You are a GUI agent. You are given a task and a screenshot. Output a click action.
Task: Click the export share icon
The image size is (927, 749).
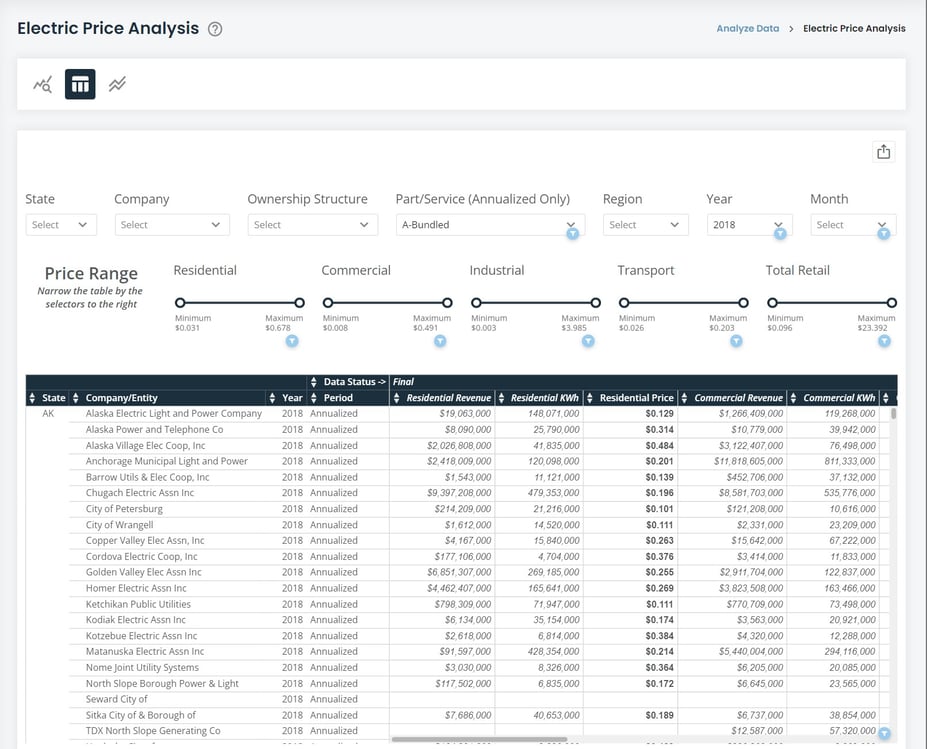[883, 152]
